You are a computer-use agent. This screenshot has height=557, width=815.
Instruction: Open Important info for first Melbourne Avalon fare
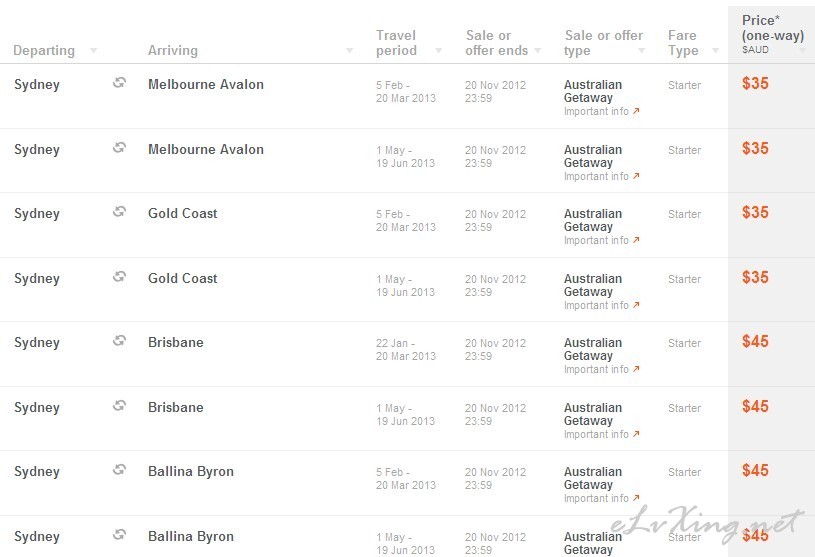(601, 111)
